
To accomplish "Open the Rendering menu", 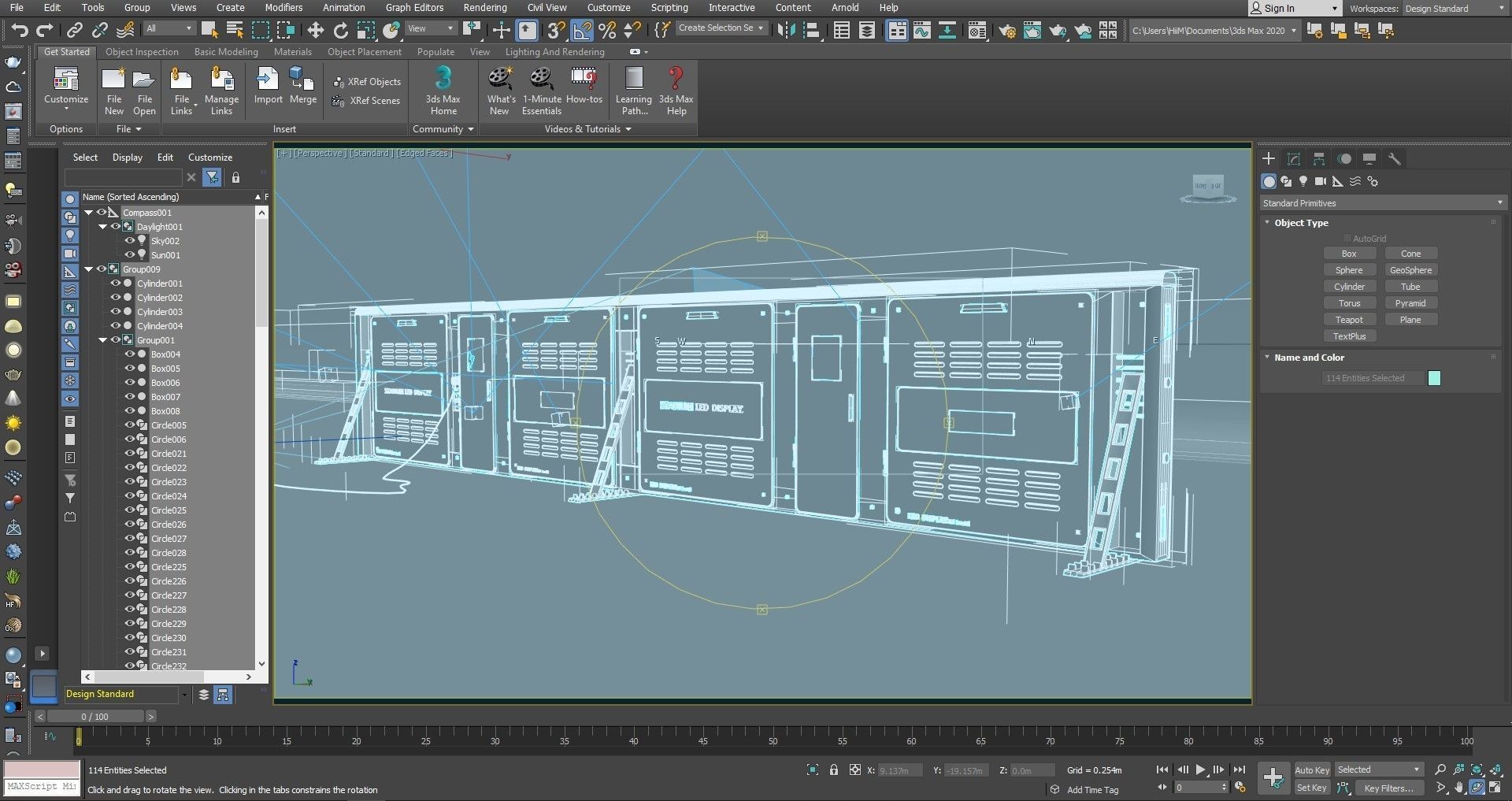I will point(484,8).
